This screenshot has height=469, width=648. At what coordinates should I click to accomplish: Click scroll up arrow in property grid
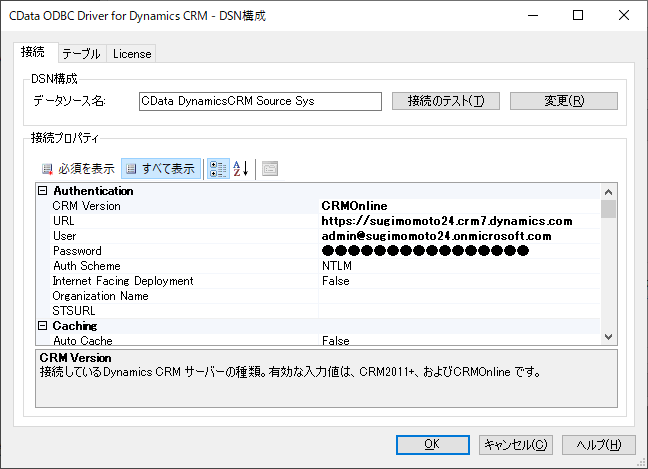(x=608, y=192)
